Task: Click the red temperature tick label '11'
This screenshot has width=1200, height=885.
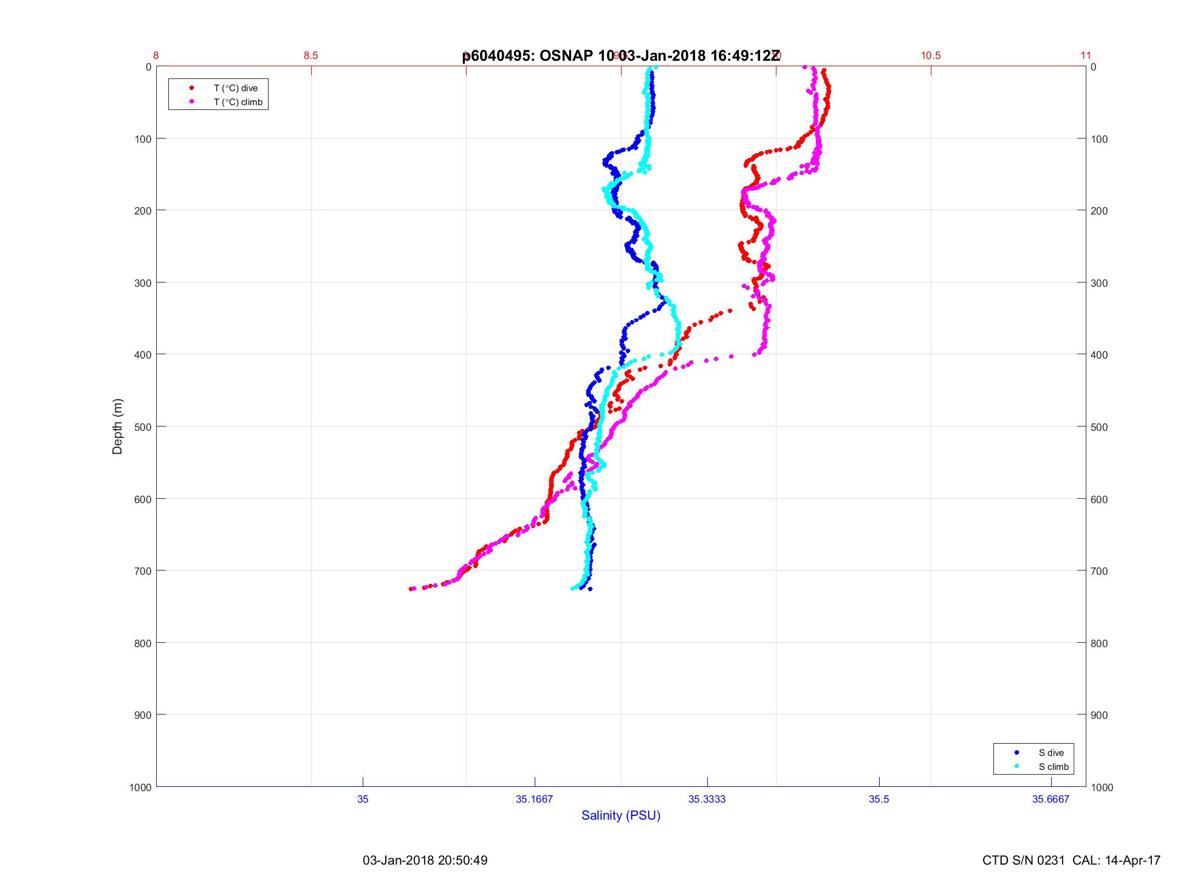Action: pos(1086,55)
